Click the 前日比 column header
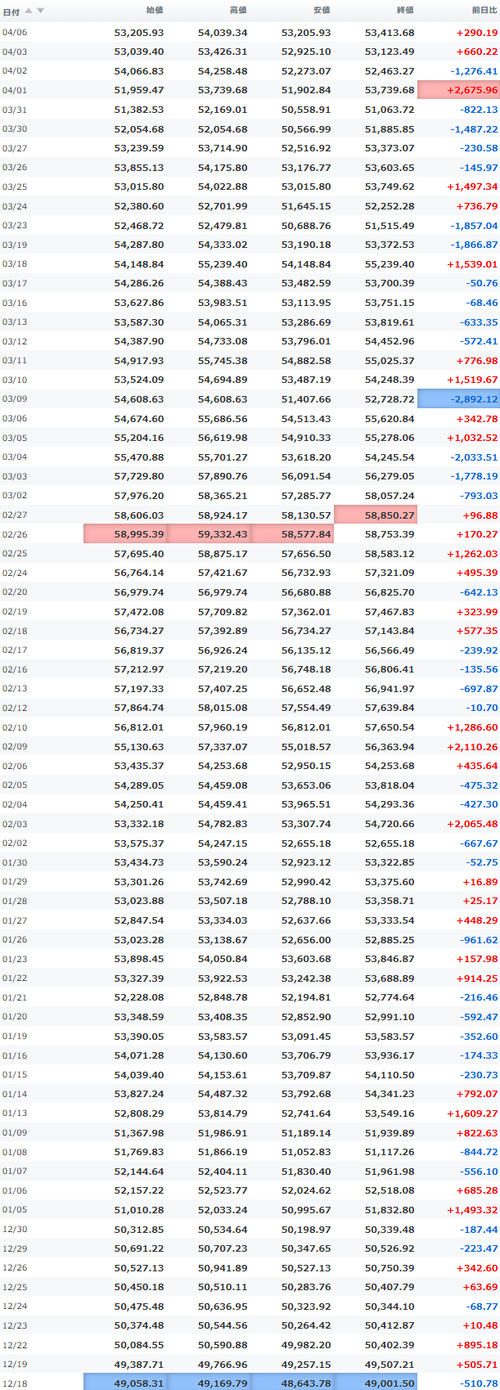Screen dimensions: 500x1390 pos(483,11)
